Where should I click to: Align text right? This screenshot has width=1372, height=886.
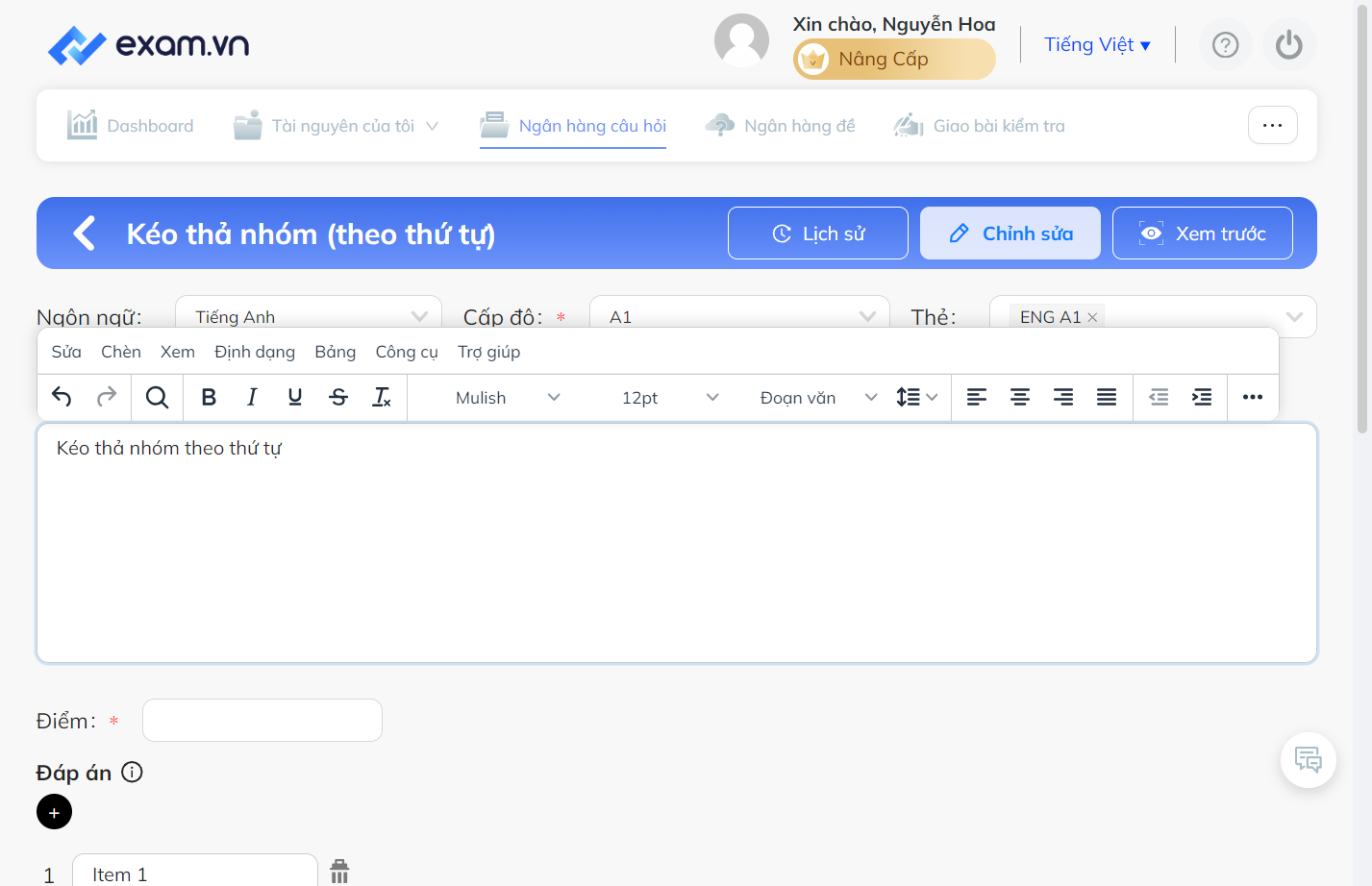point(1063,397)
